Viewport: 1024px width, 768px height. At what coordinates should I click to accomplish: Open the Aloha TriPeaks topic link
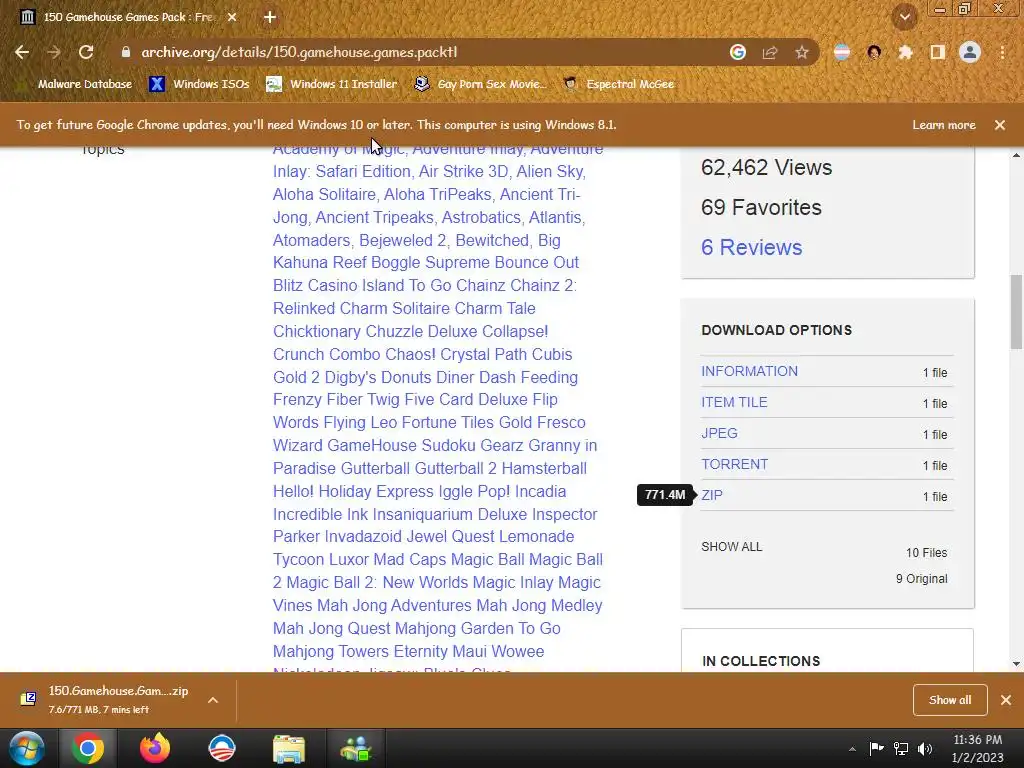[x=437, y=195]
